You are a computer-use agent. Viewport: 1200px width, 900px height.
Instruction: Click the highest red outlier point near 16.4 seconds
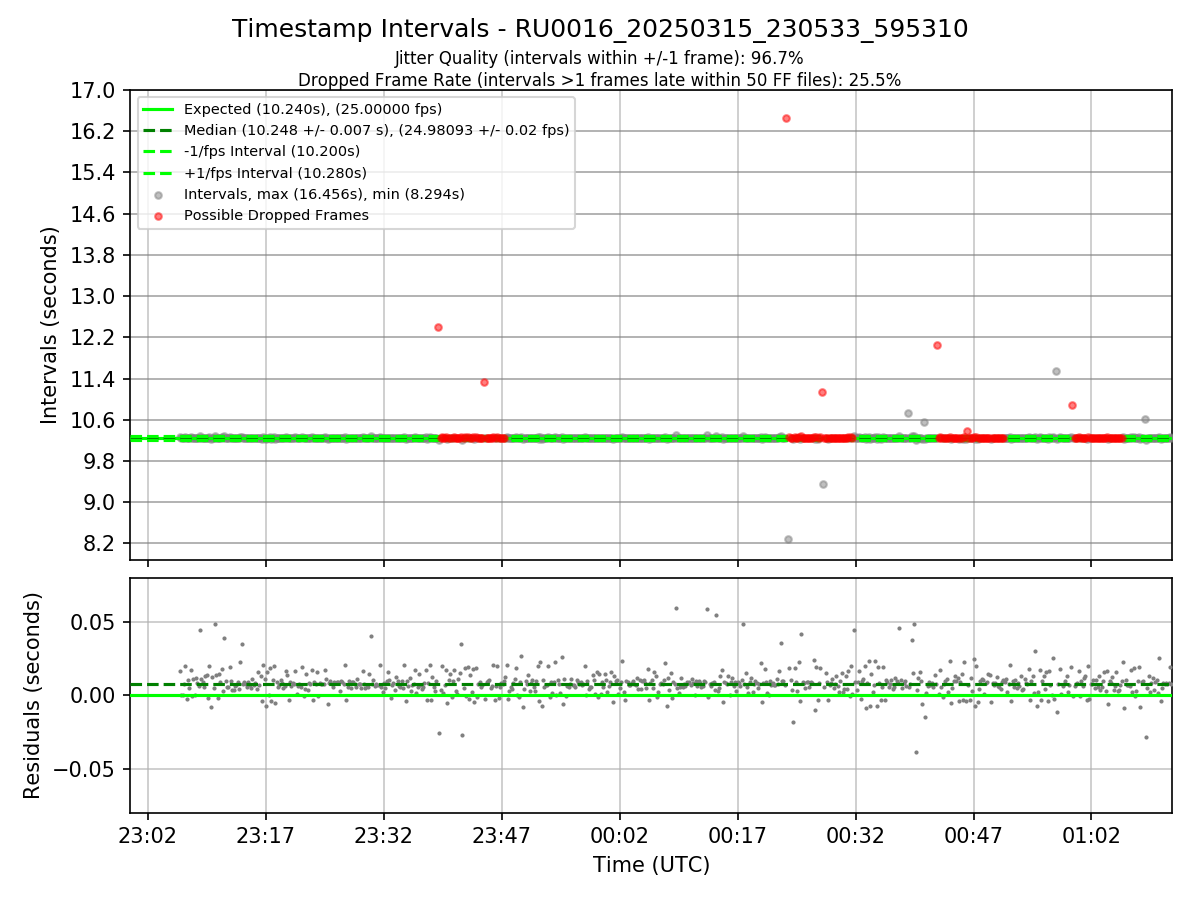point(786,118)
